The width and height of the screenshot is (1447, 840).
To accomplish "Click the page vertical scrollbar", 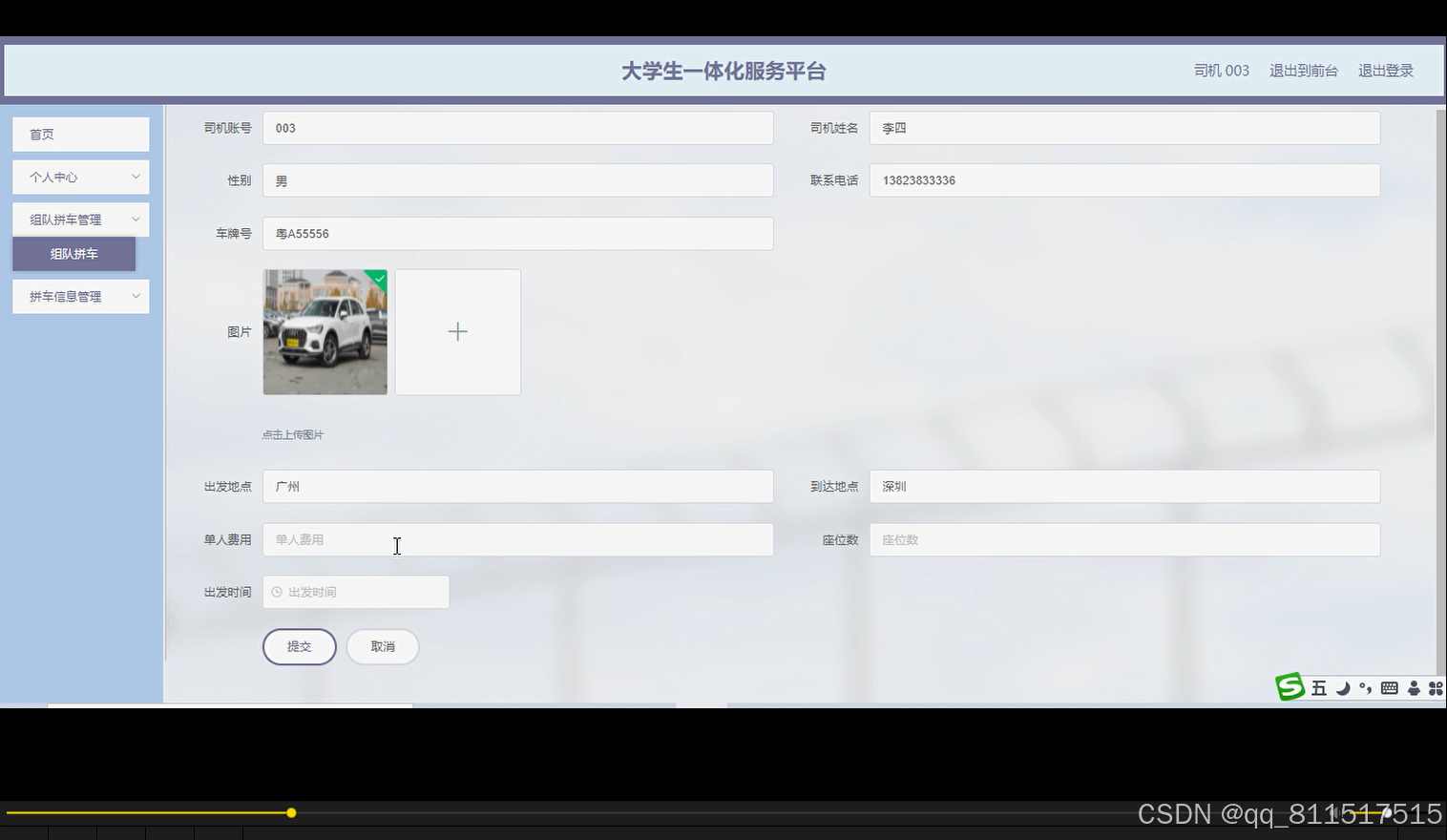I will 1440,391.
